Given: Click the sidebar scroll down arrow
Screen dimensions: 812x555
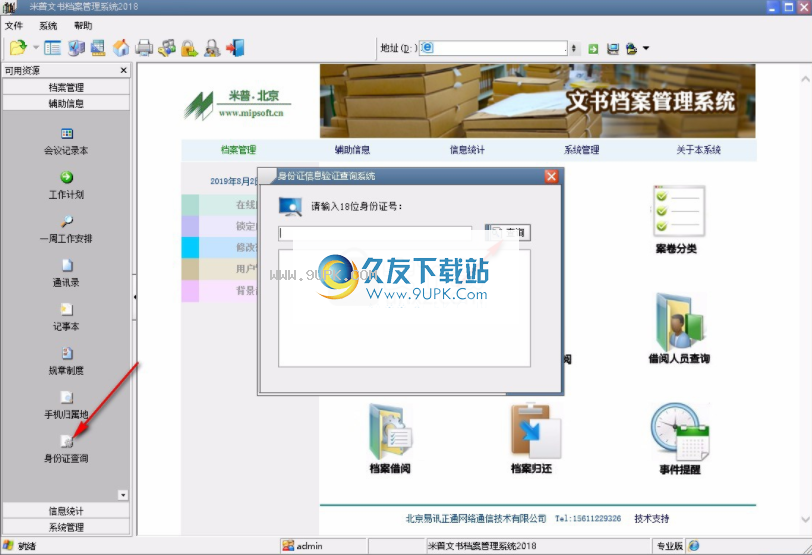Looking at the screenshot, I should 123,495.
